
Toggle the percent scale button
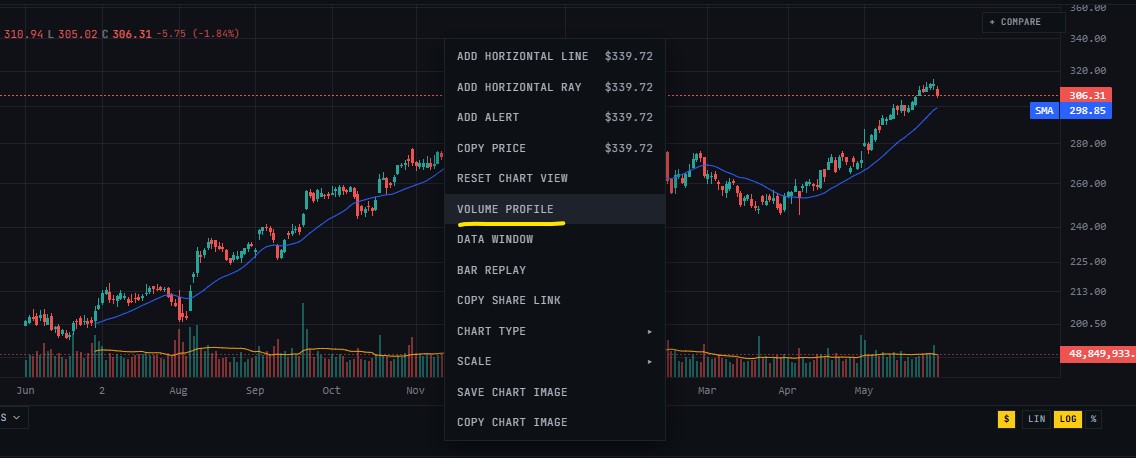pos(1093,419)
